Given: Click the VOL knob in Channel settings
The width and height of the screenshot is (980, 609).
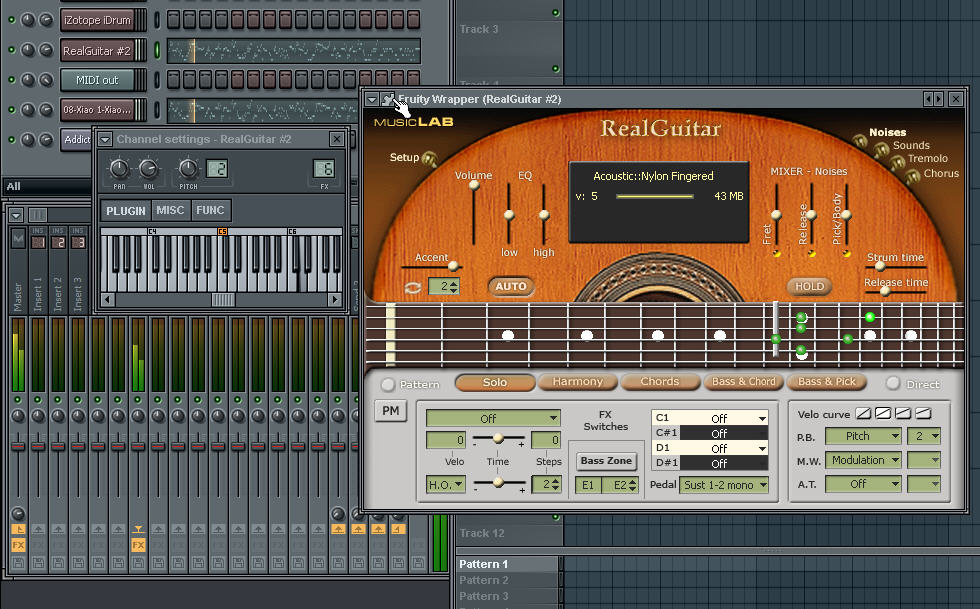Looking at the screenshot, I should pos(149,168).
